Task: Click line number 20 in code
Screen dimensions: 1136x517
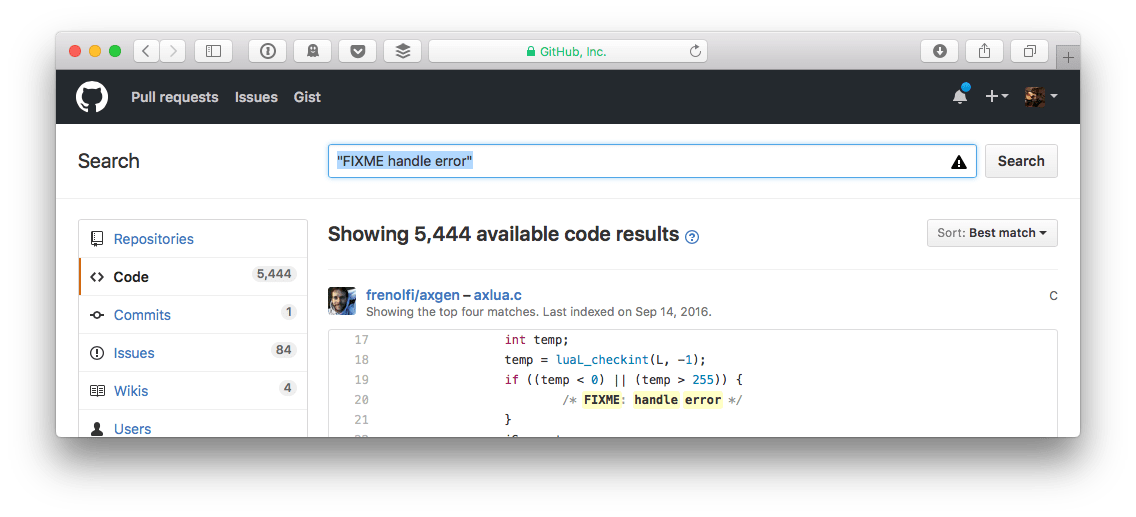Action: click(x=362, y=400)
